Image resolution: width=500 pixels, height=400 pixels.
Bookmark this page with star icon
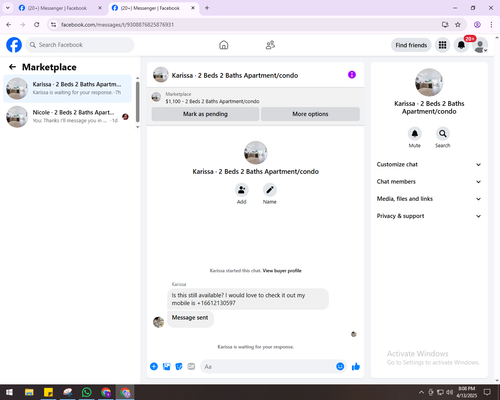[458, 25]
